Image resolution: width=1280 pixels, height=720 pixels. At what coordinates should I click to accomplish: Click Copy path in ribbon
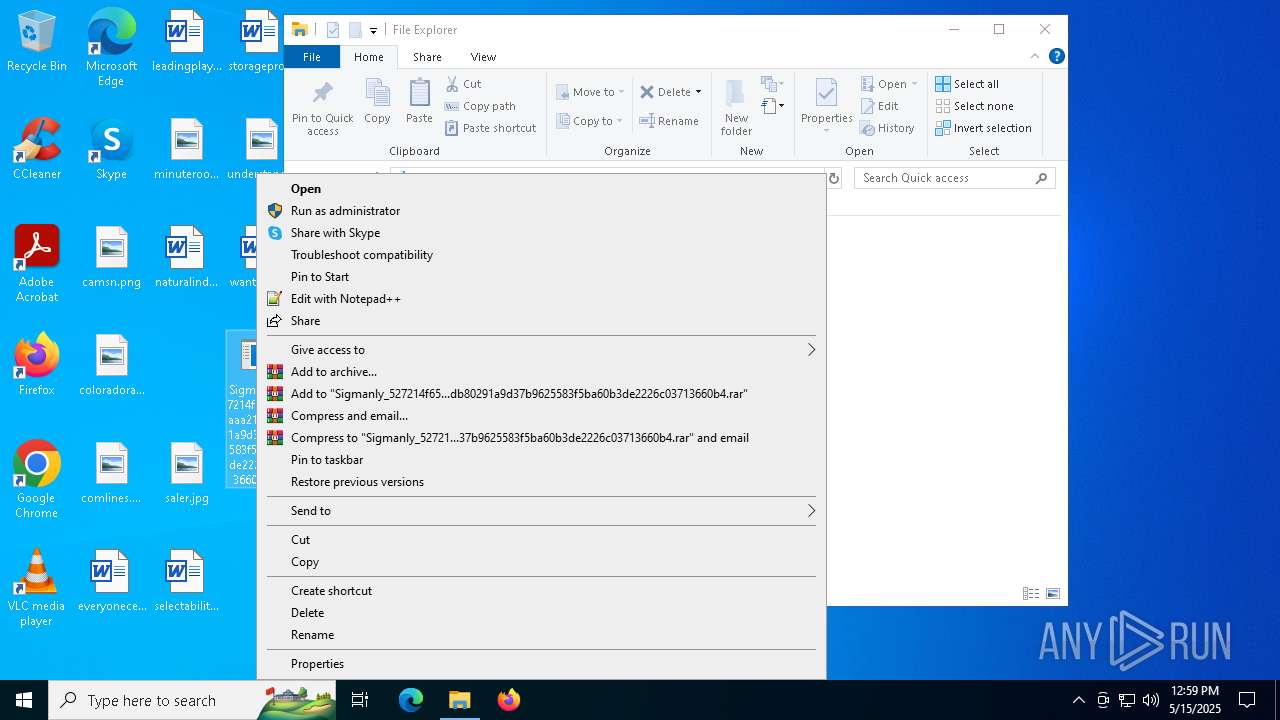480,106
